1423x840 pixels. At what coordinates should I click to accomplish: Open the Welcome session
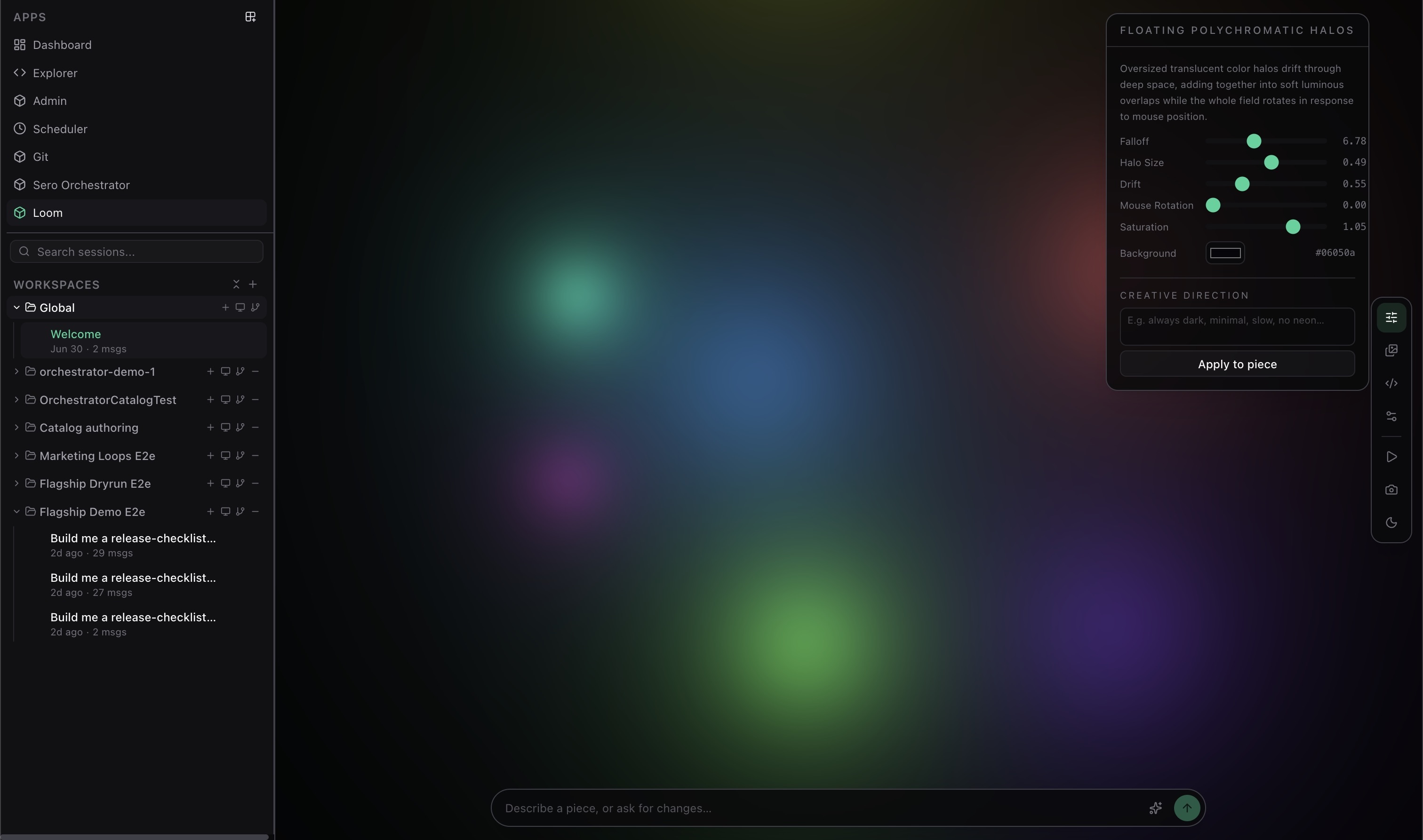pyautogui.click(x=143, y=341)
